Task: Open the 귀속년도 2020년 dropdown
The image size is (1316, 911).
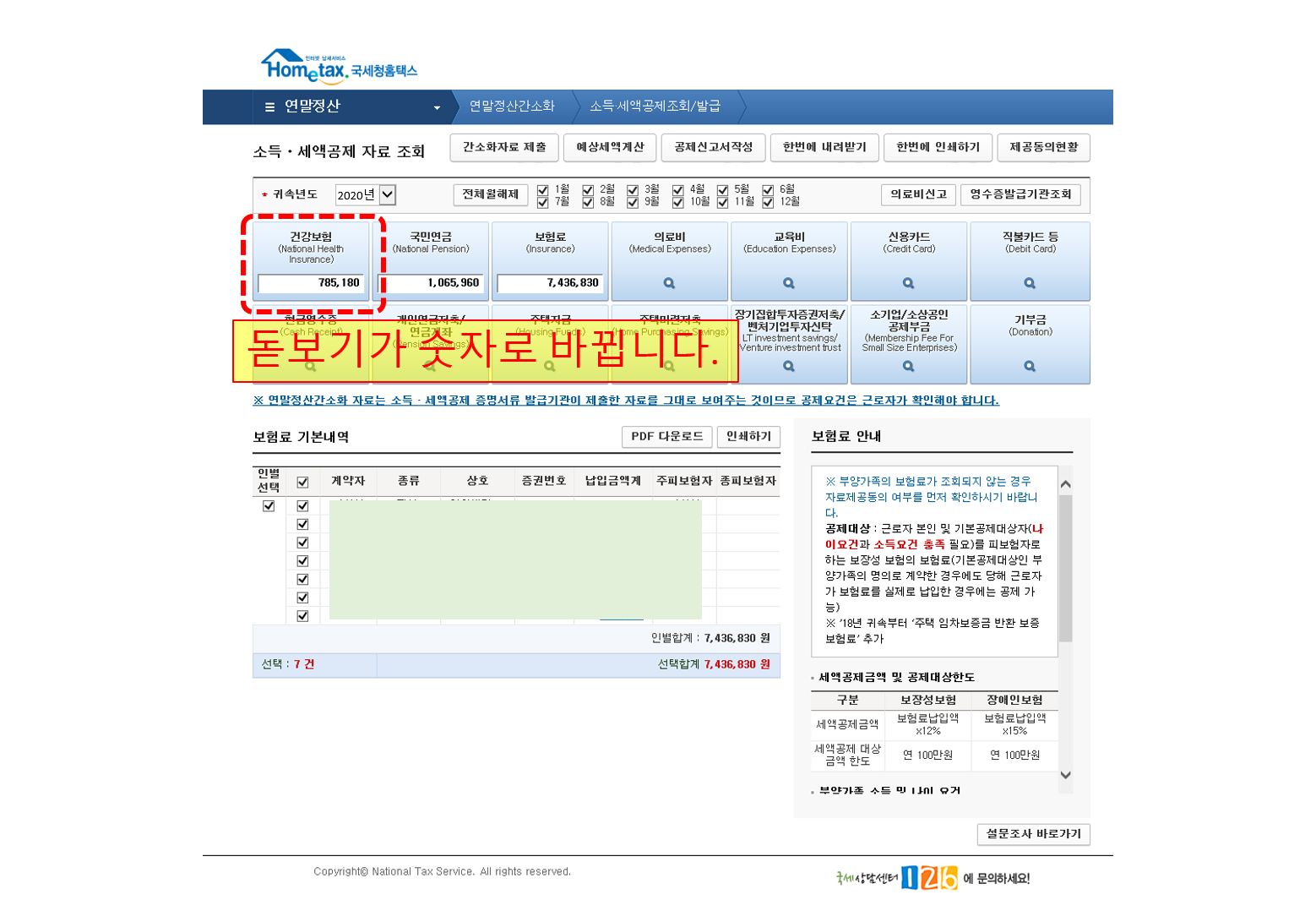Action: pyautogui.click(x=366, y=195)
